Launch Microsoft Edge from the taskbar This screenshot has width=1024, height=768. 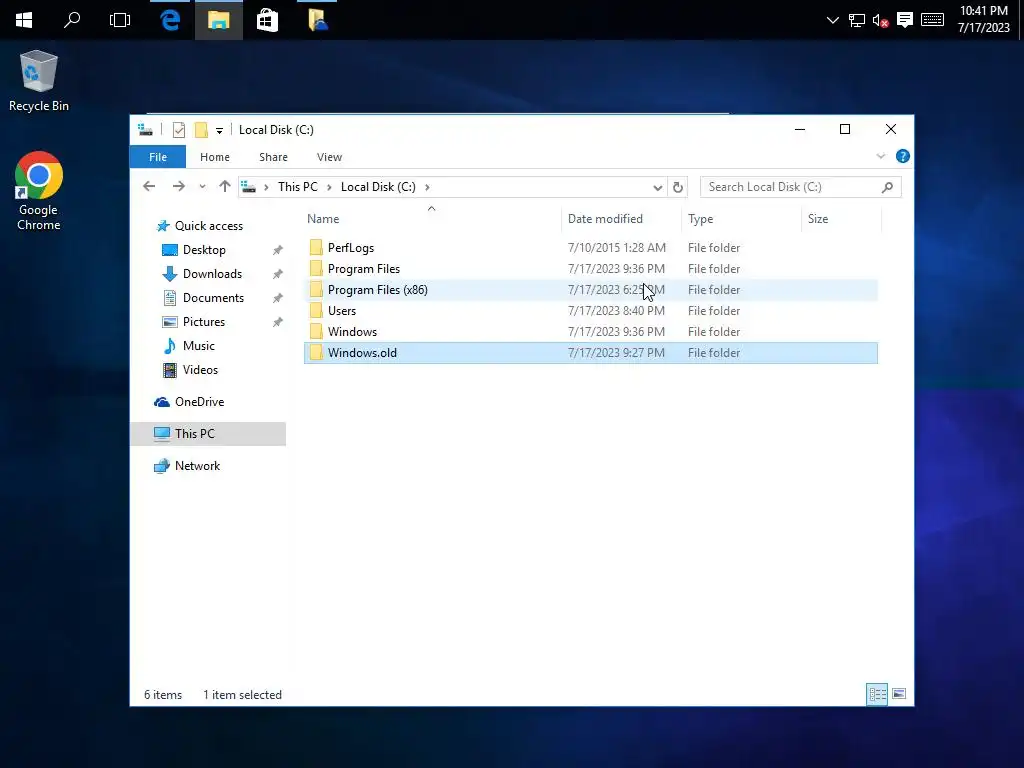[170, 20]
